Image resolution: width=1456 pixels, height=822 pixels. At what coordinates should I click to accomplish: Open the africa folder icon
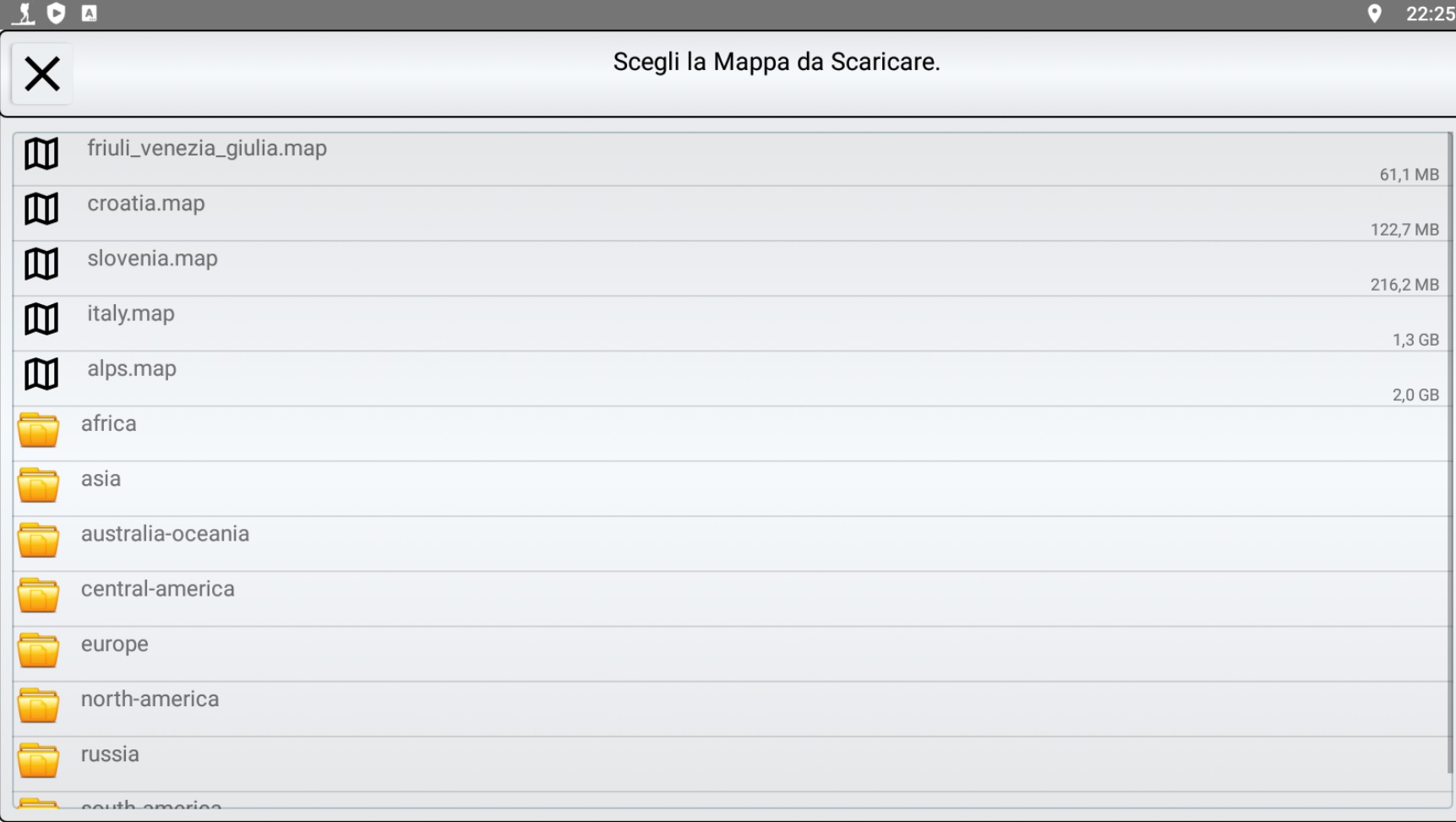pyautogui.click(x=39, y=430)
